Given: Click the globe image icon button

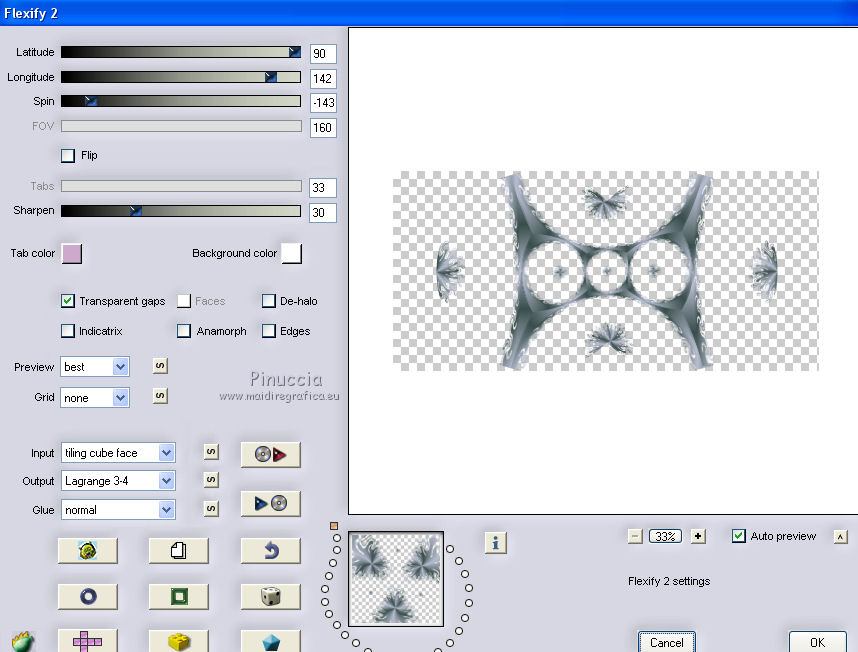Looking at the screenshot, I should coord(88,550).
